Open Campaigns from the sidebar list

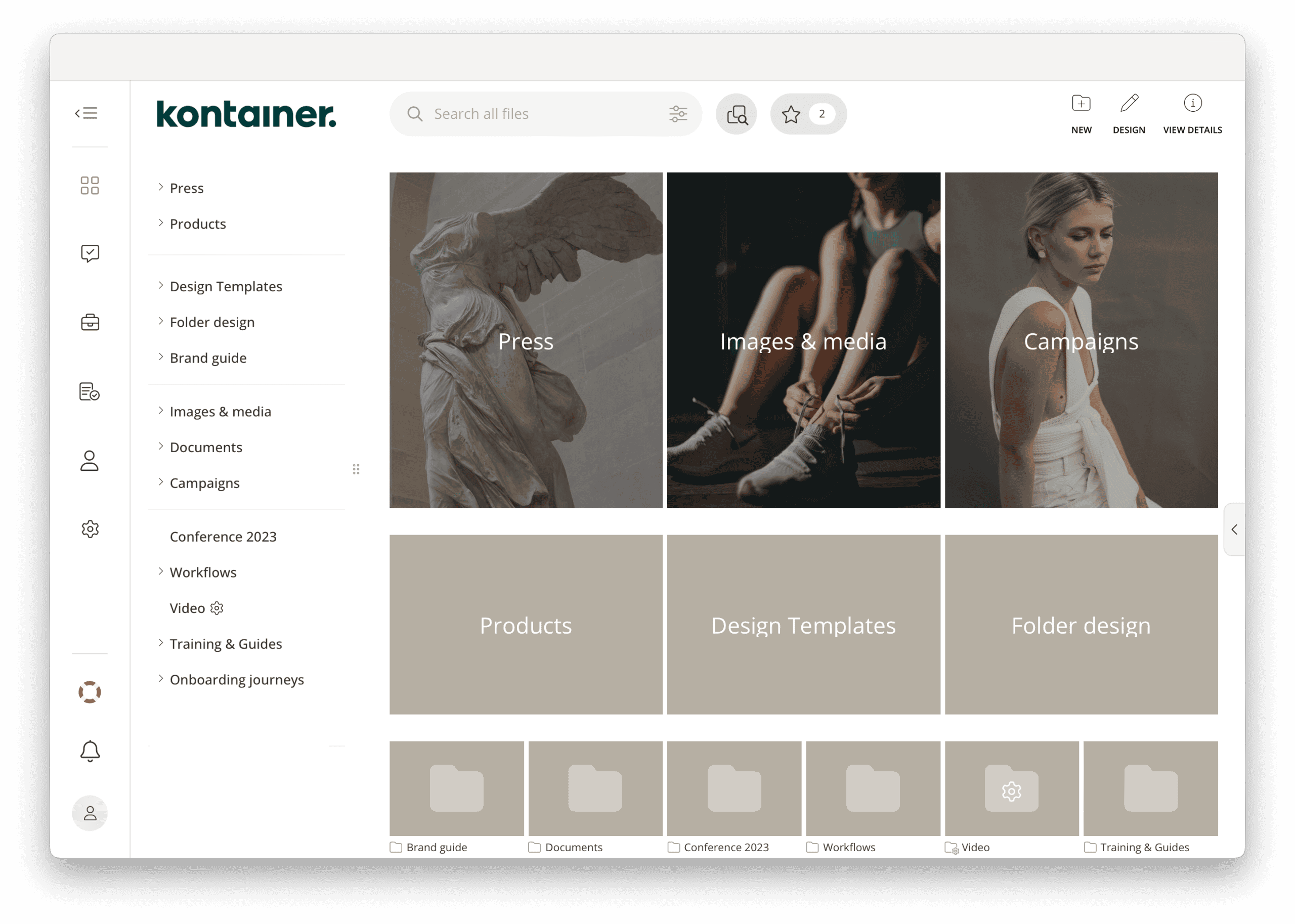(204, 482)
